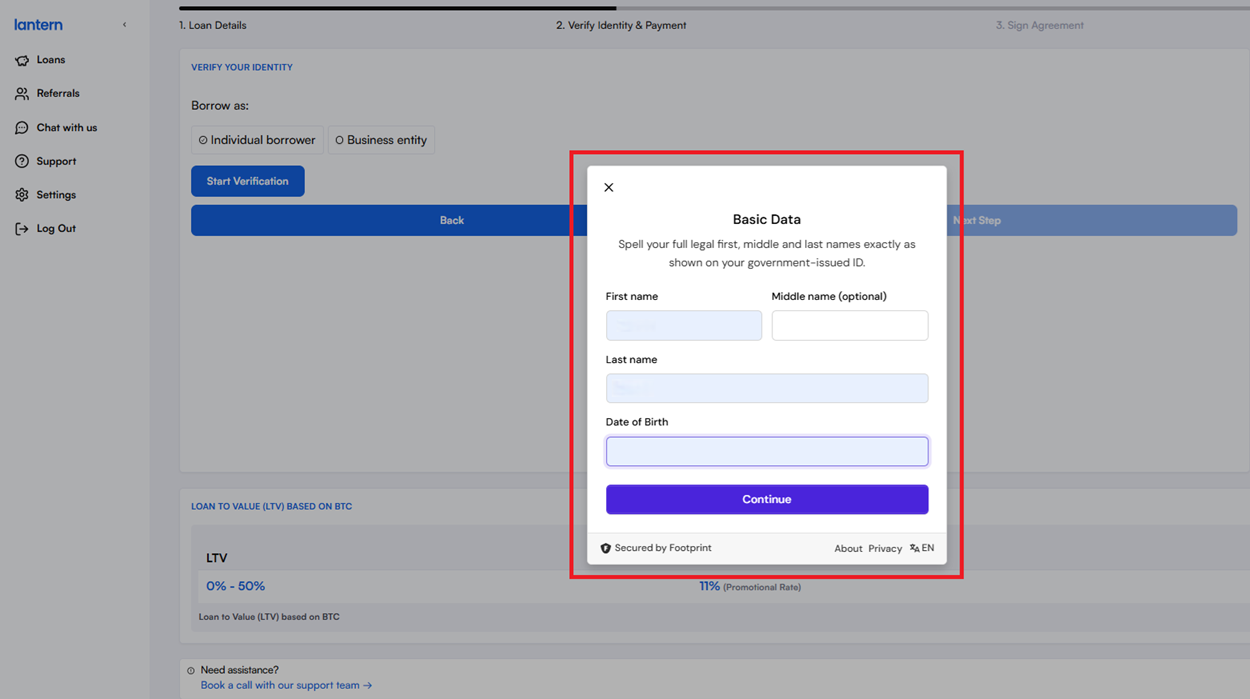Click the lantern logo
The width and height of the screenshot is (1250, 699).
coord(38,25)
